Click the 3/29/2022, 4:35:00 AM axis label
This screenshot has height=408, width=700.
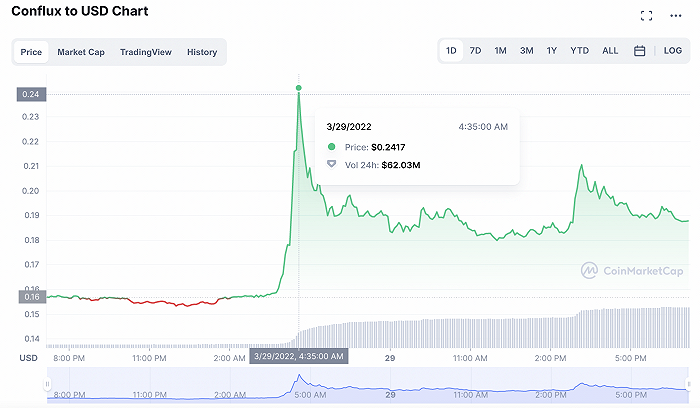[x=299, y=356]
